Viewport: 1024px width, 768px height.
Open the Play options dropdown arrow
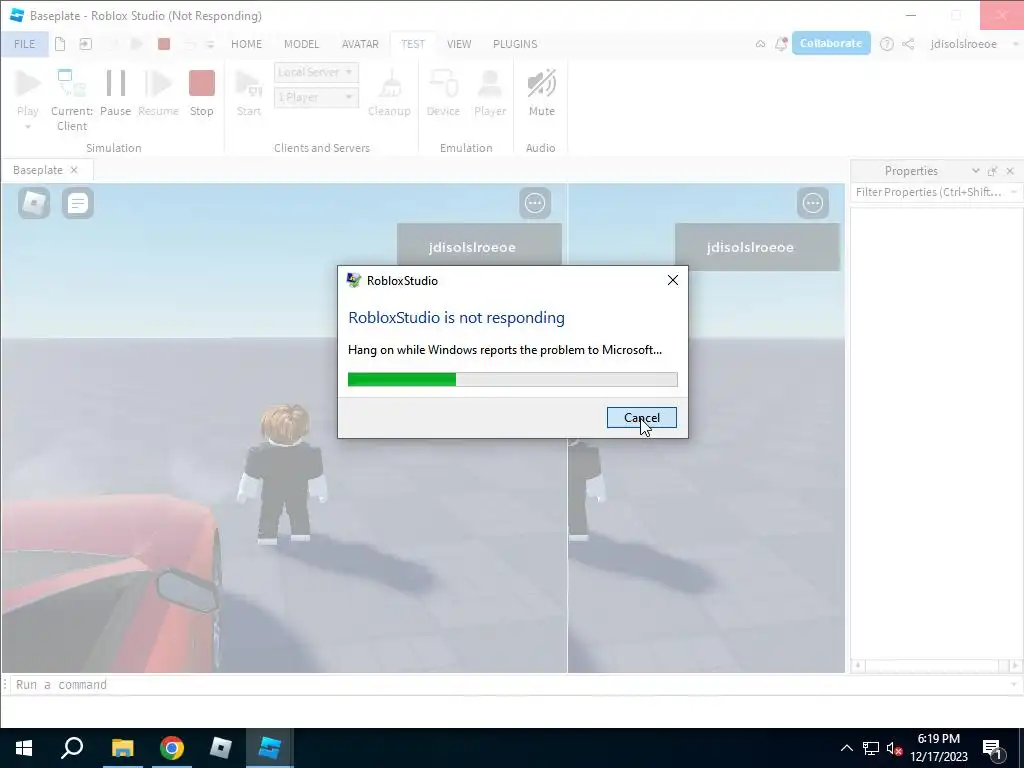27,127
